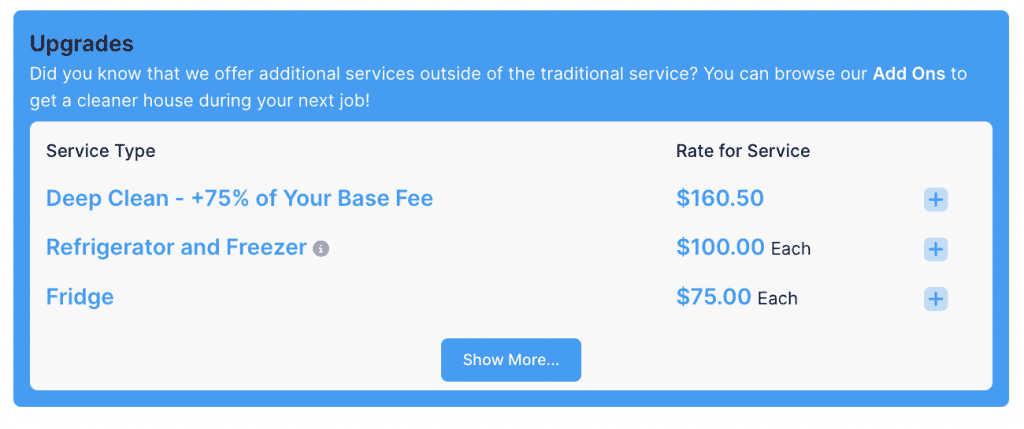
Task: Click the Rate for Service column header
Action: [743, 151]
